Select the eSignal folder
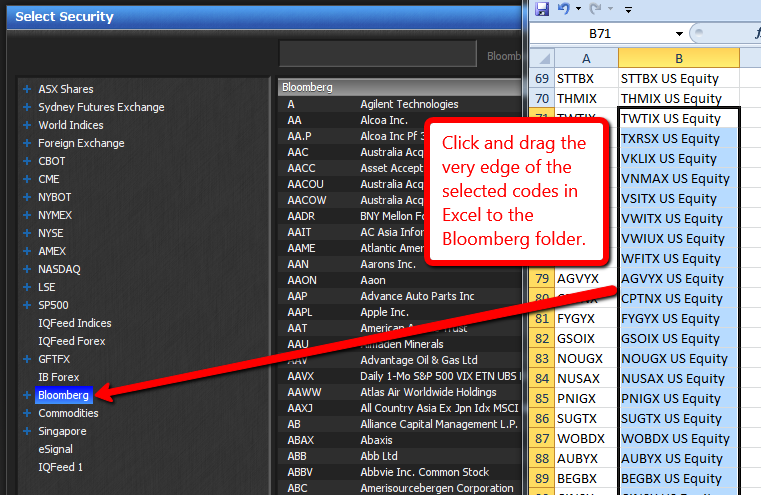Viewport: 761px width, 495px height. [x=55, y=449]
